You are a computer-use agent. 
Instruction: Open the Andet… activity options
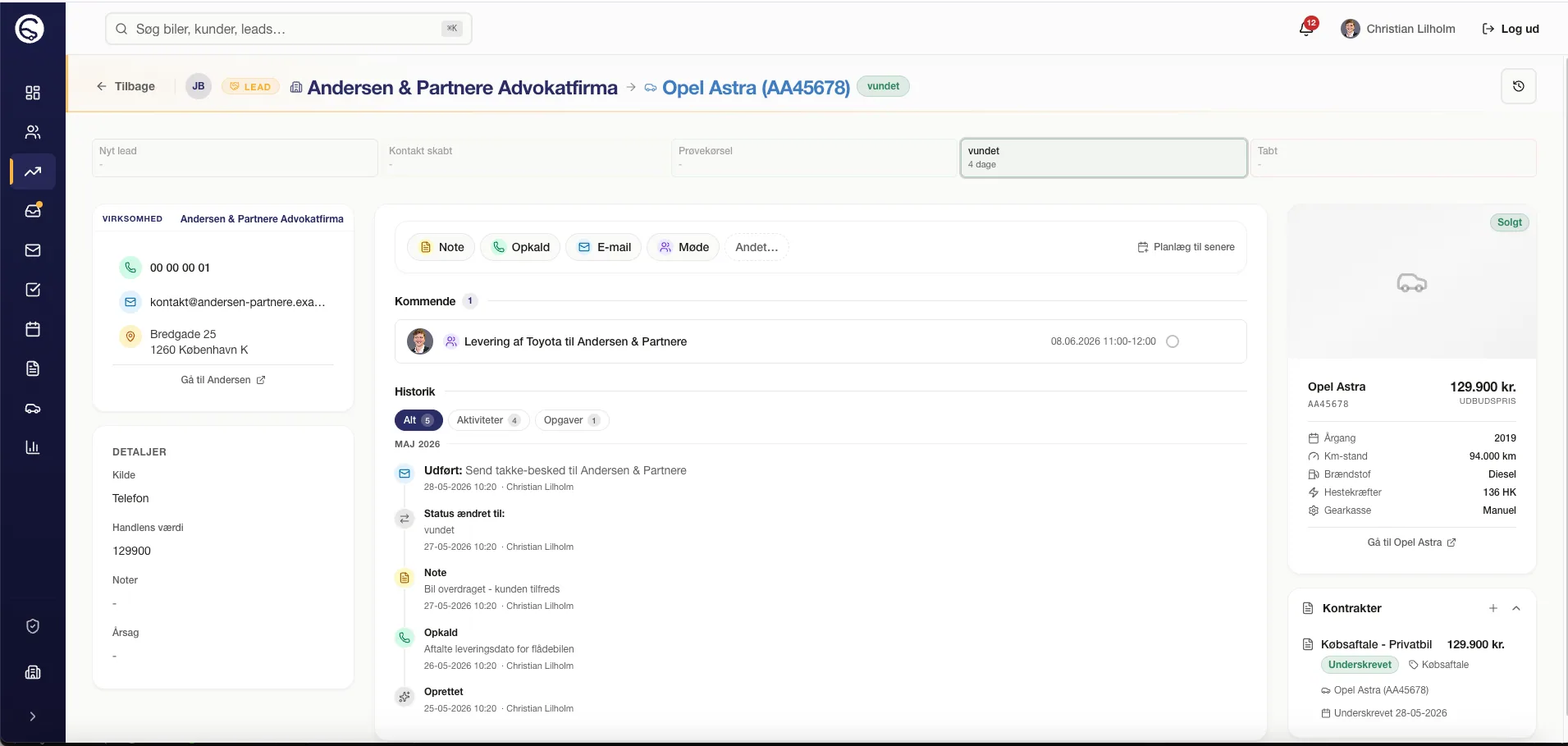(757, 247)
